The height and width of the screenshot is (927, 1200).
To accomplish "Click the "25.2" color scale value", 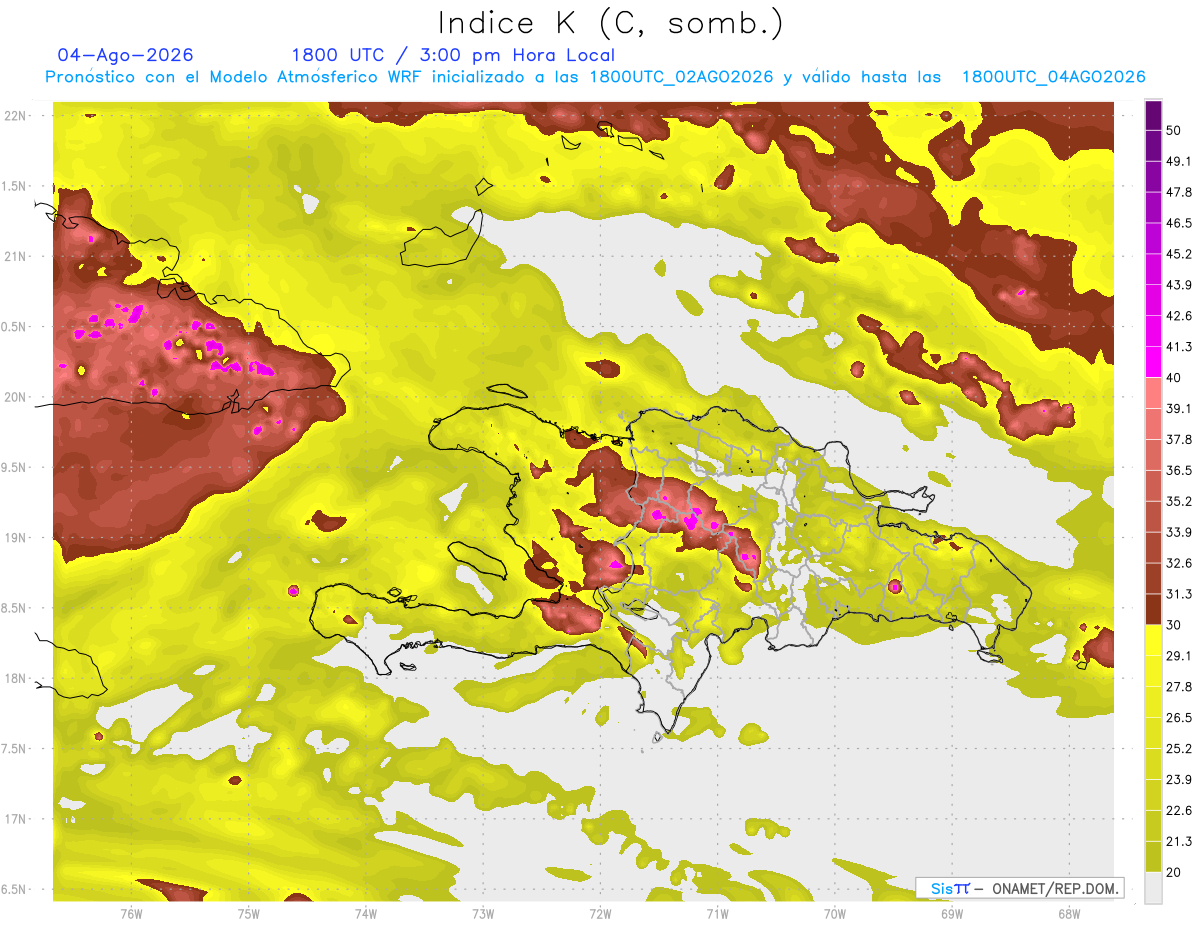I will click(1179, 749).
